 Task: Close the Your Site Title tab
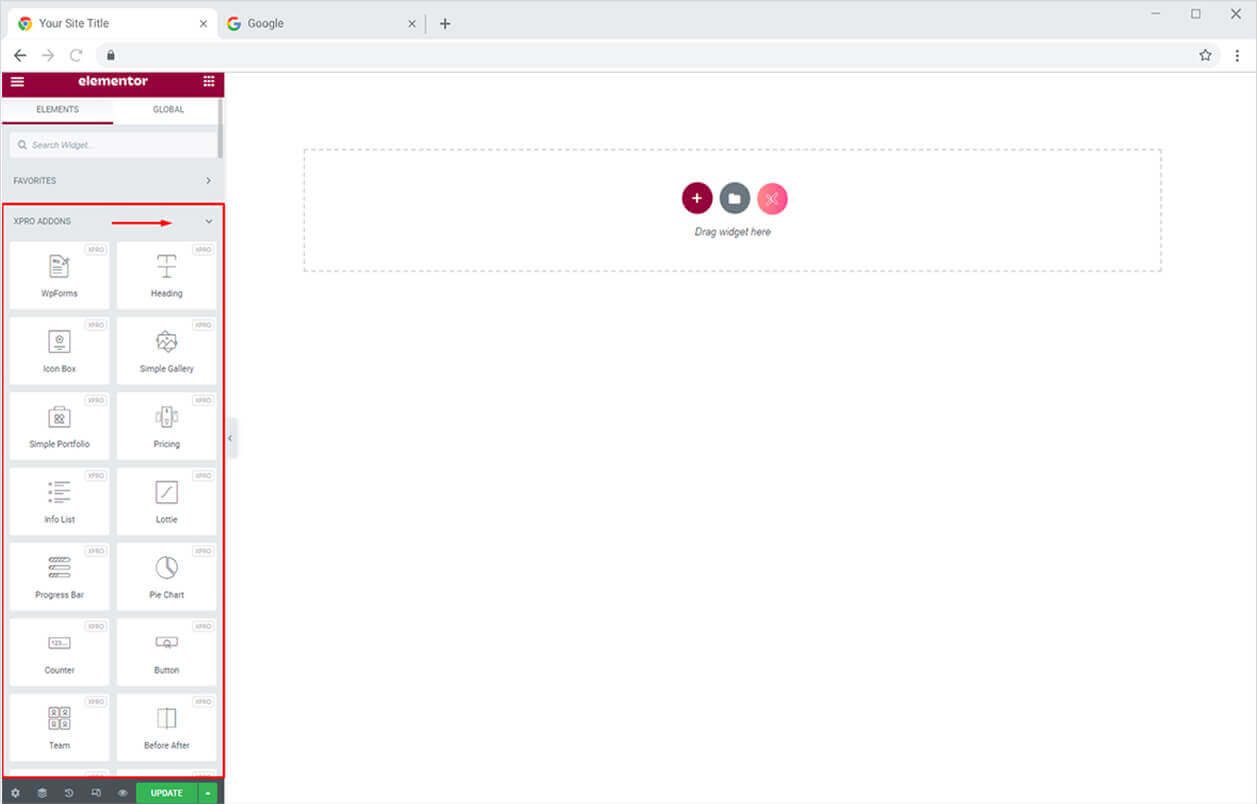pyautogui.click(x=204, y=23)
